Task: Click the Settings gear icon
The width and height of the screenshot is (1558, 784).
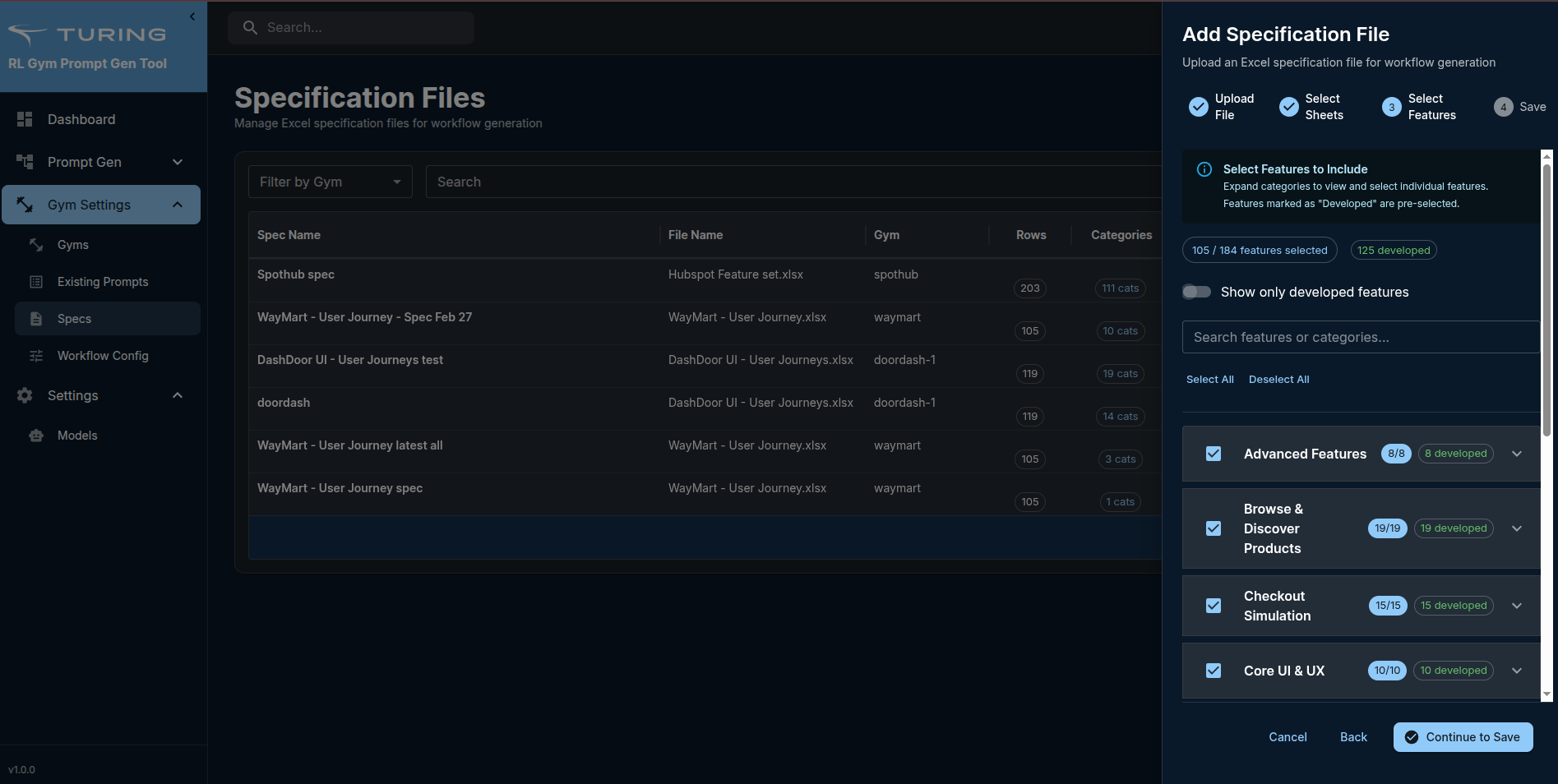Action: point(25,395)
